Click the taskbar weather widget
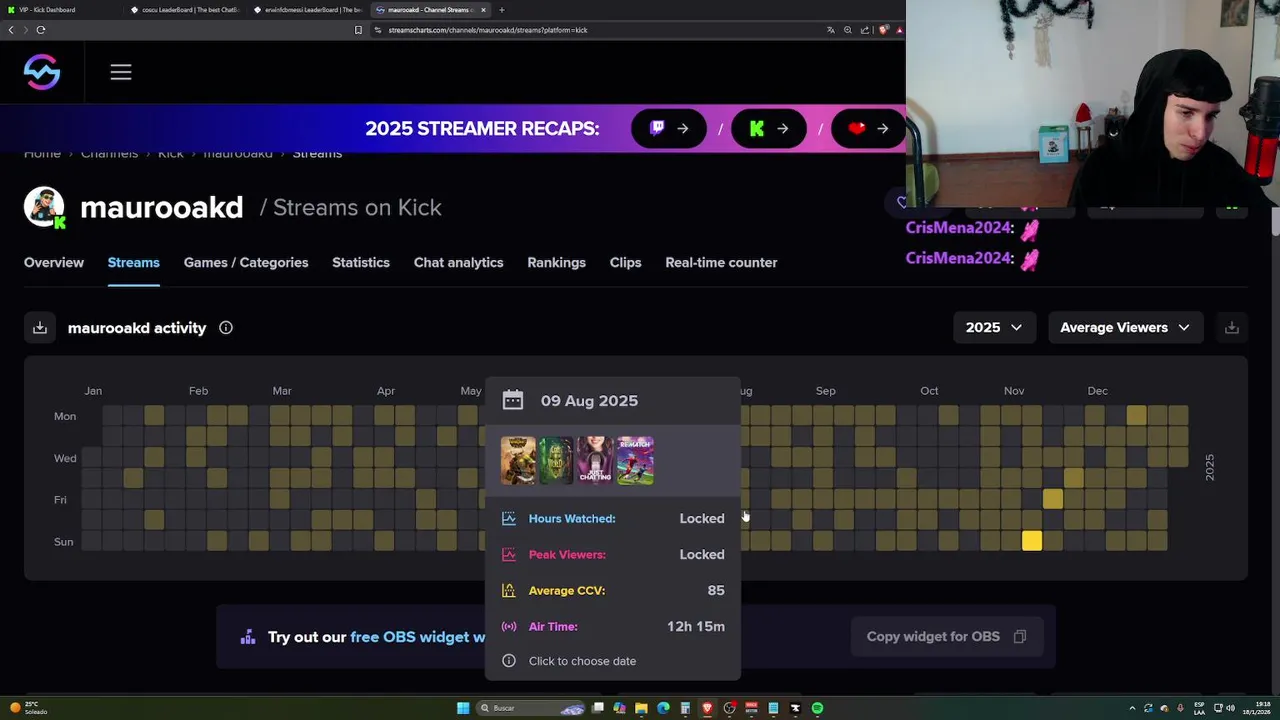This screenshot has height=720, width=1280. pyautogui.click(x=28, y=708)
